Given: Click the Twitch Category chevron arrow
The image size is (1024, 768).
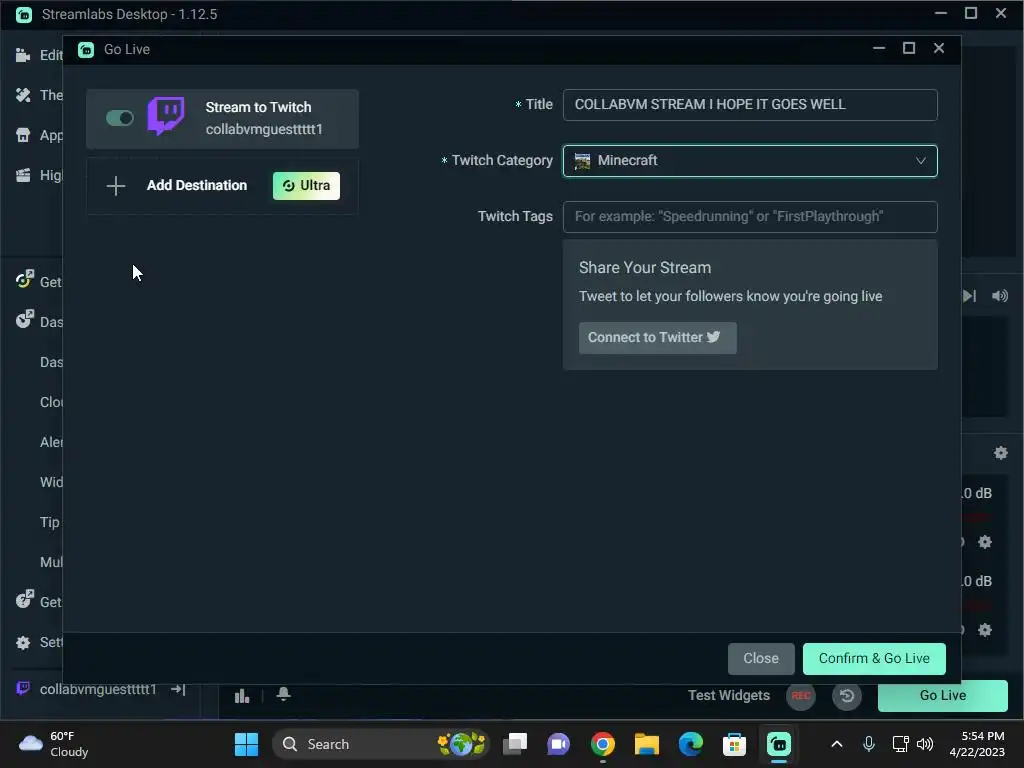Looking at the screenshot, I should click(x=920, y=161).
